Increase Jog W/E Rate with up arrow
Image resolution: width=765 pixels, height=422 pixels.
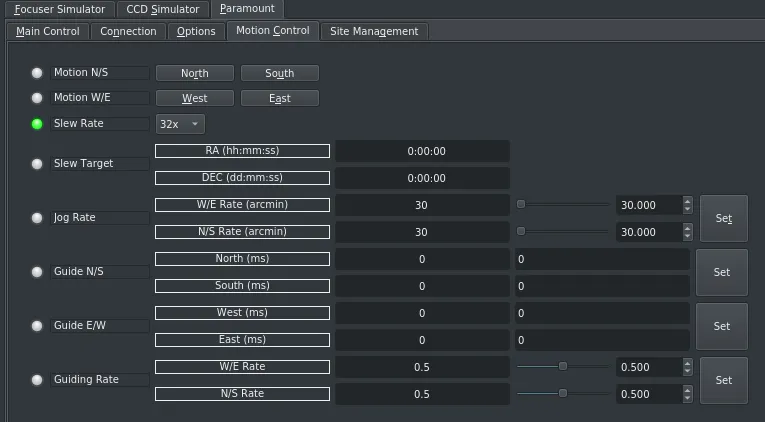[x=687, y=201]
